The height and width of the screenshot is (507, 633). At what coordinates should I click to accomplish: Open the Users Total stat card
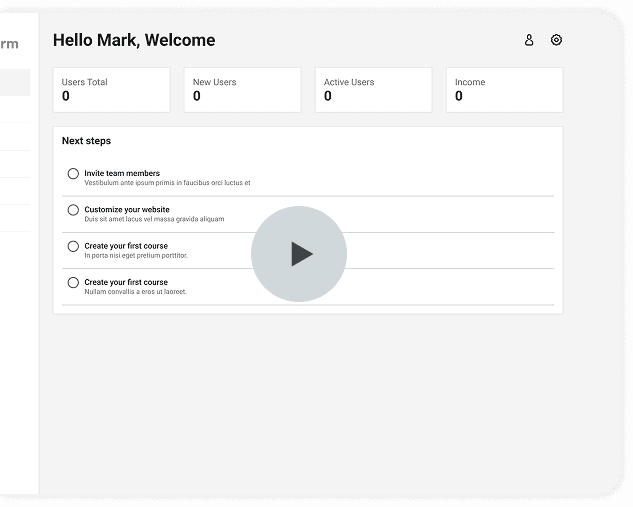pos(111,90)
